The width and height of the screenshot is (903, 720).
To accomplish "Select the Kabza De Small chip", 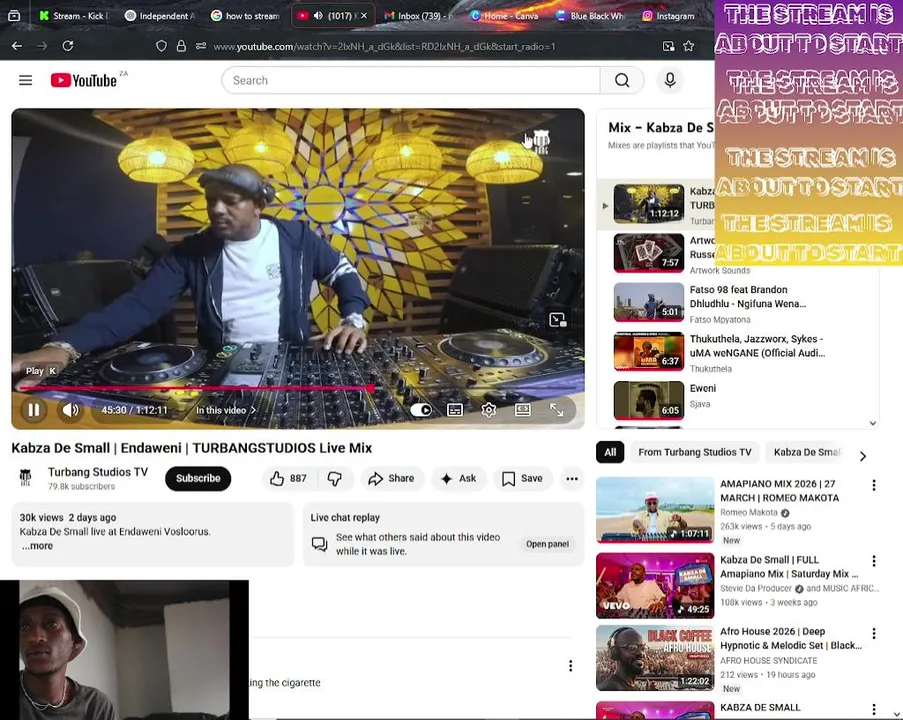I will (x=806, y=452).
